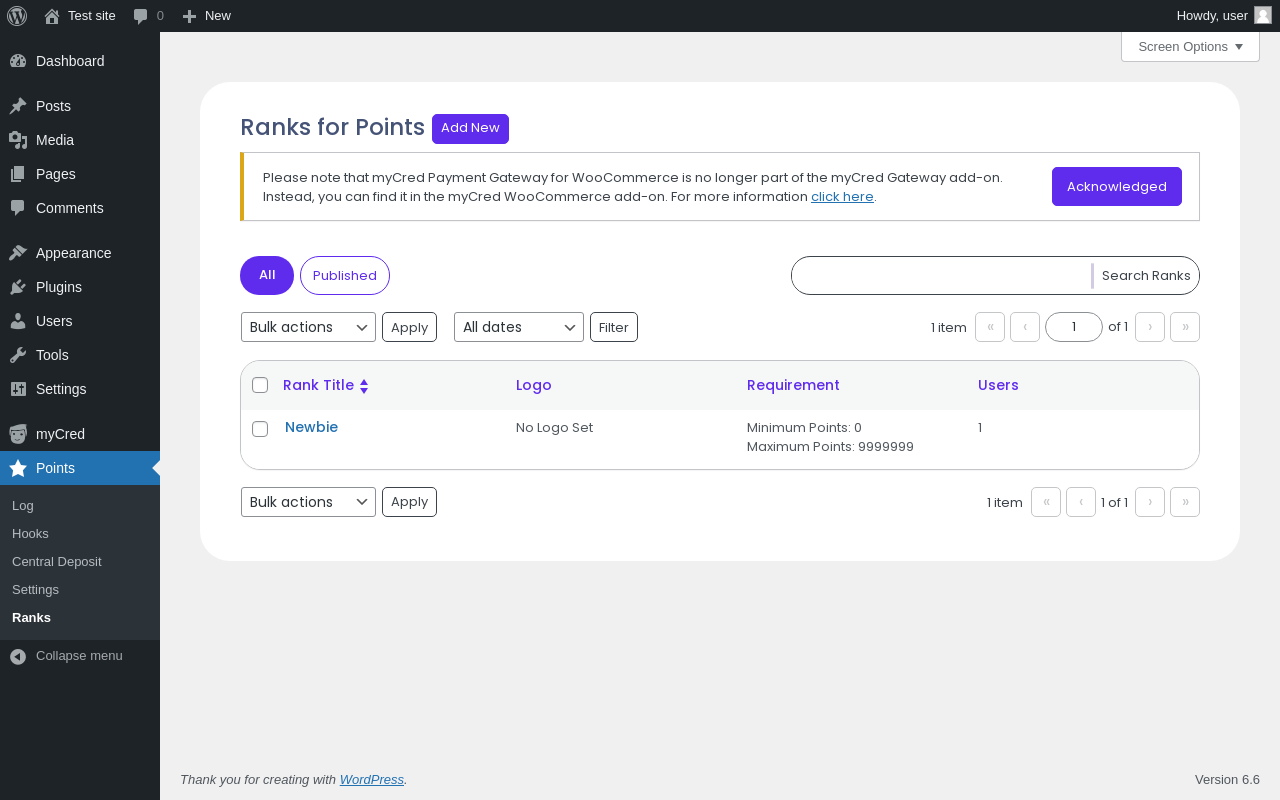Image resolution: width=1280 pixels, height=800 pixels.
Task: Click bottom last-page pagination button
Action: tap(1185, 502)
